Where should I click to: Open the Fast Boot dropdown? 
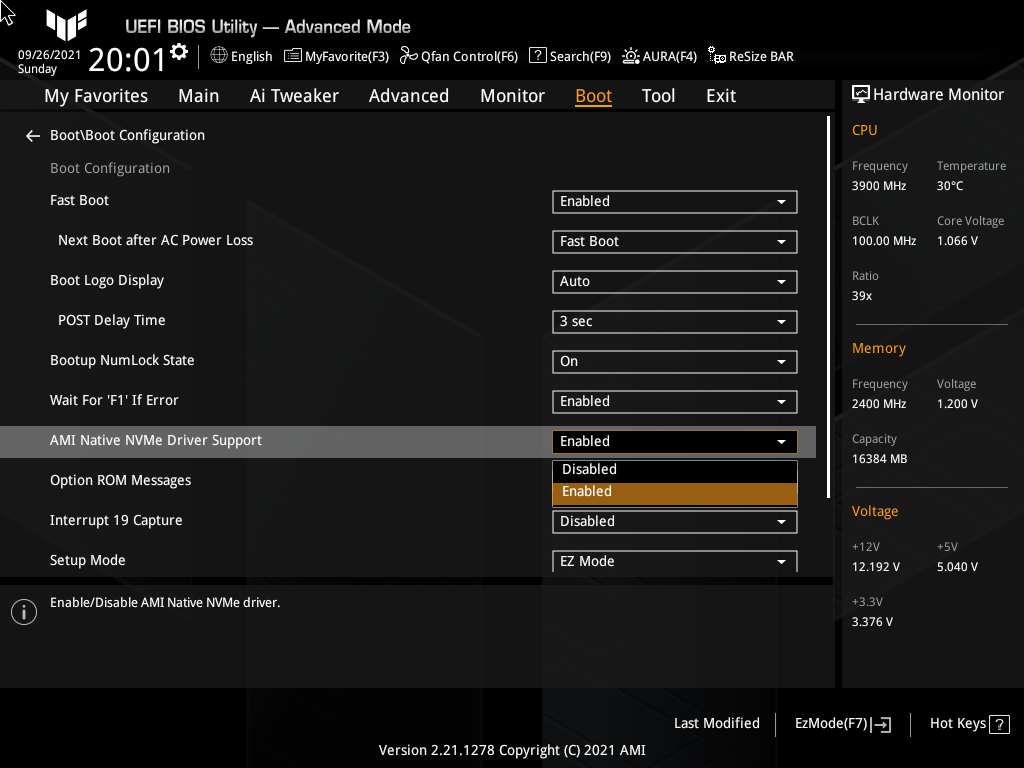click(674, 201)
